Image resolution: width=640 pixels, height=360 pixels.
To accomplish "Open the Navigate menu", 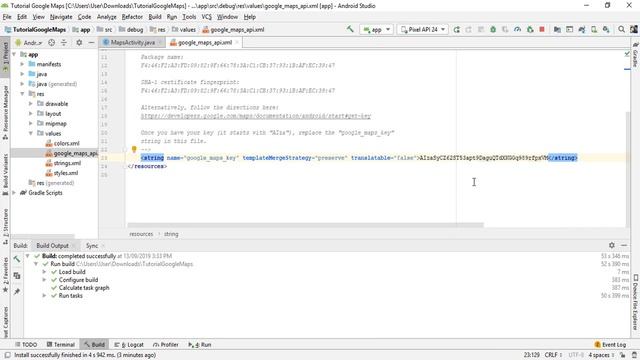I will point(61,17).
